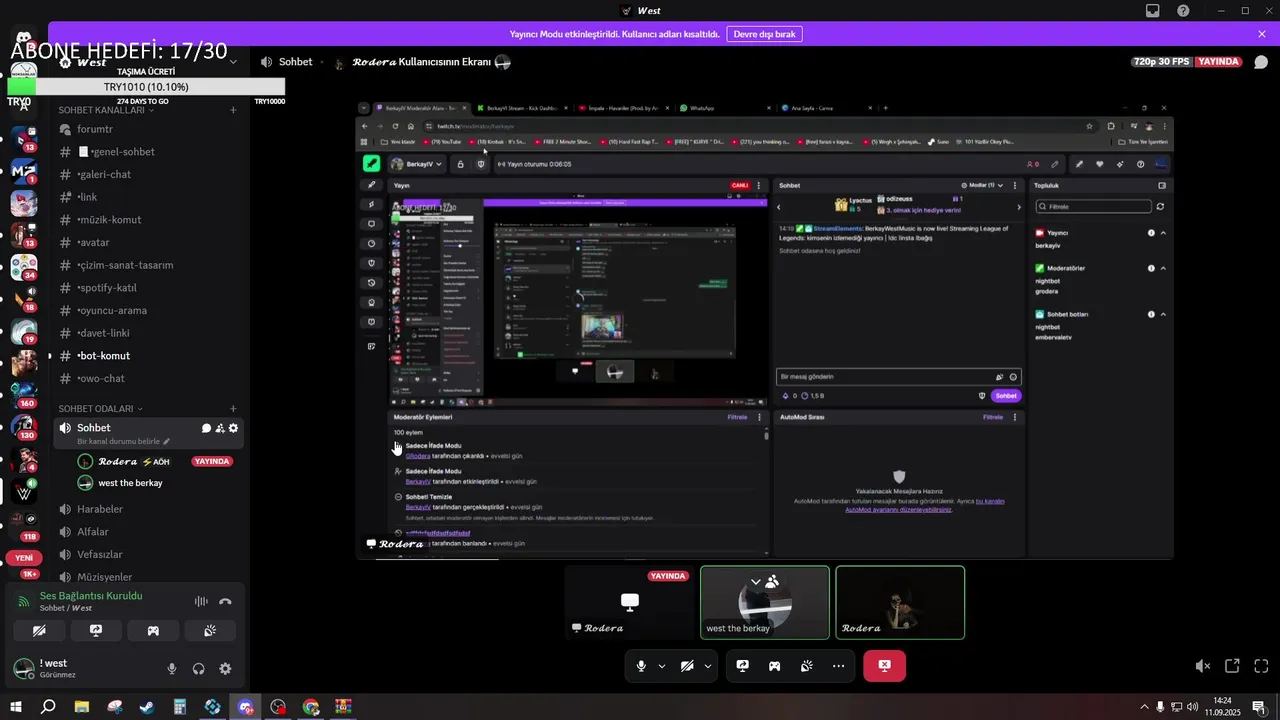
Task: Open Chrome from the taskbar
Action: pos(311,707)
